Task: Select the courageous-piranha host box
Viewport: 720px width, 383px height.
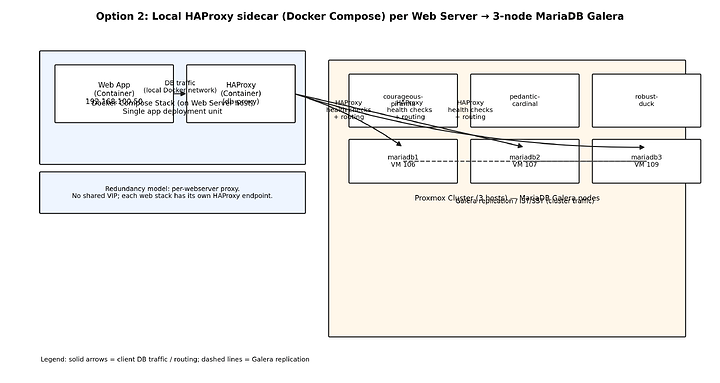Action: pyautogui.click(x=403, y=101)
